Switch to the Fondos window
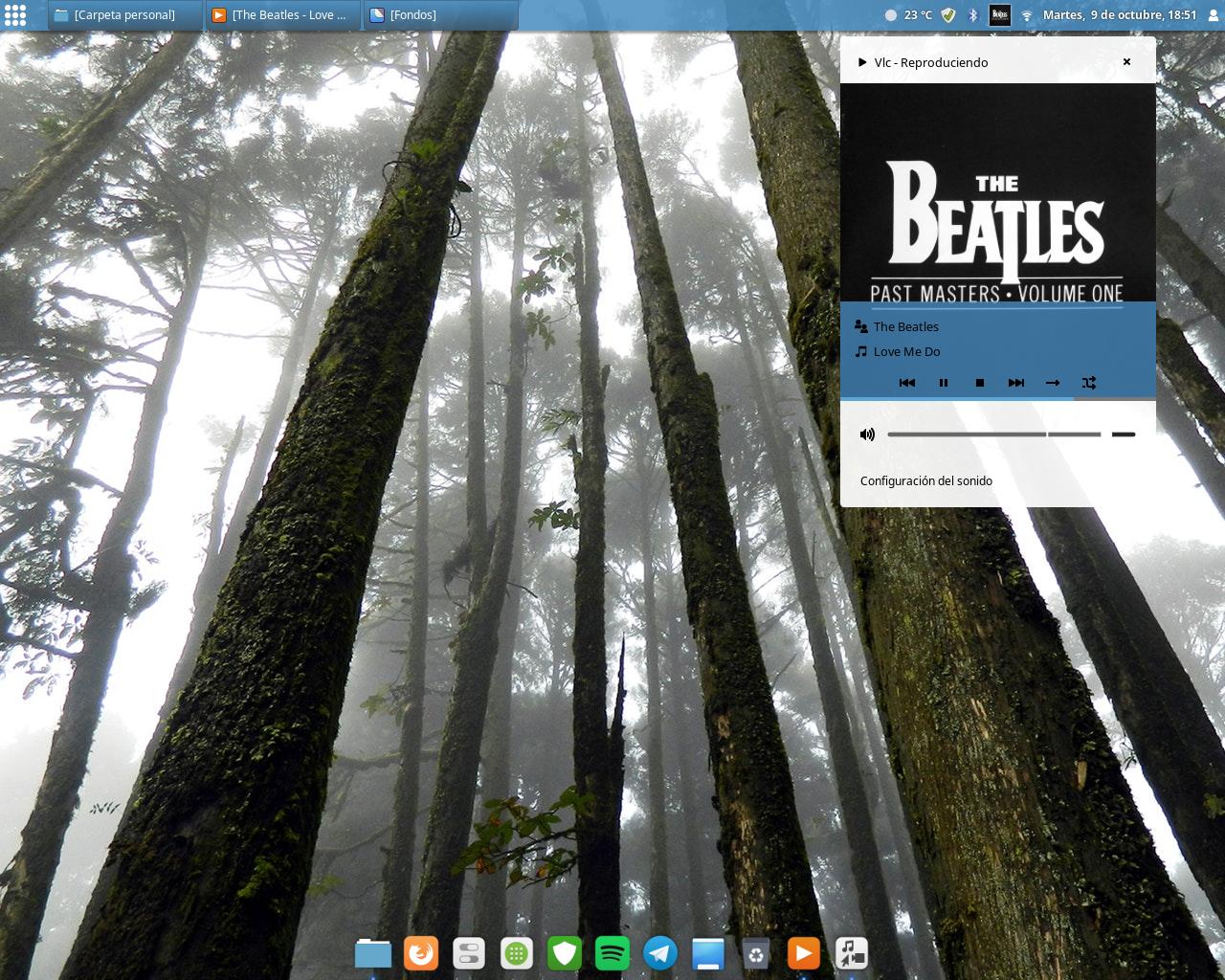 (441, 14)
